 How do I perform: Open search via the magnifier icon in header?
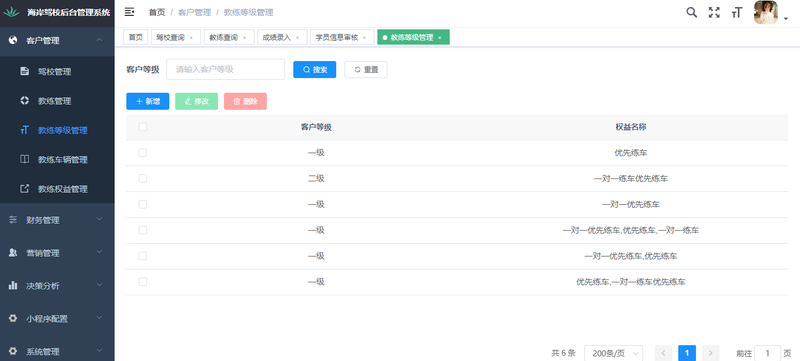tap(691, 13)
